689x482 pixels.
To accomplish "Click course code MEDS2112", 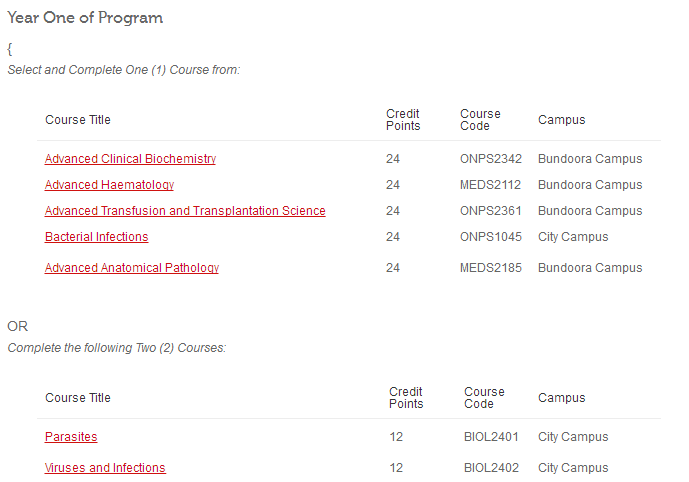I will pyautogui.click(x=490, y=185).
